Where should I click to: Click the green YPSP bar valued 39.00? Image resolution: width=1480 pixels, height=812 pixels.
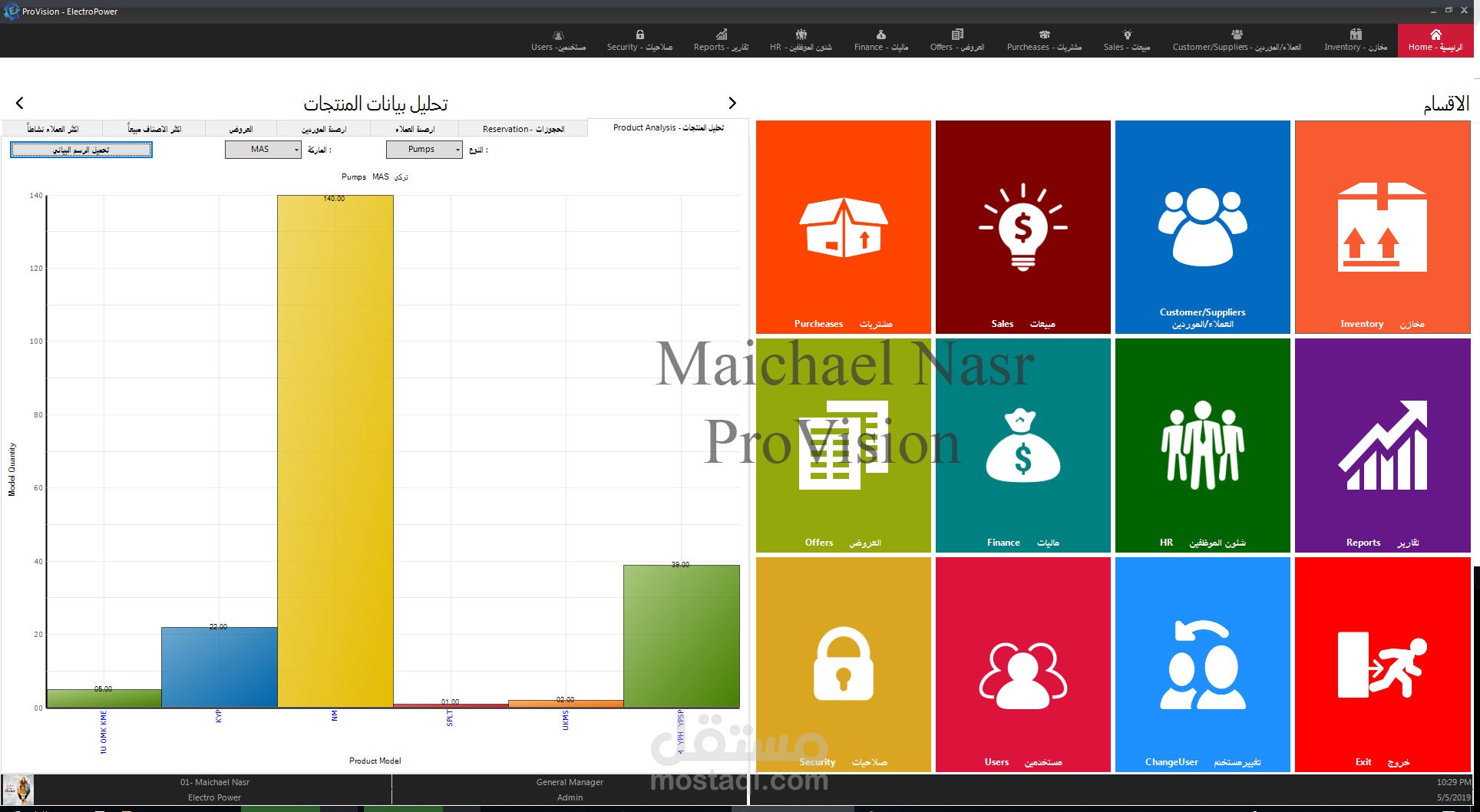682,636
